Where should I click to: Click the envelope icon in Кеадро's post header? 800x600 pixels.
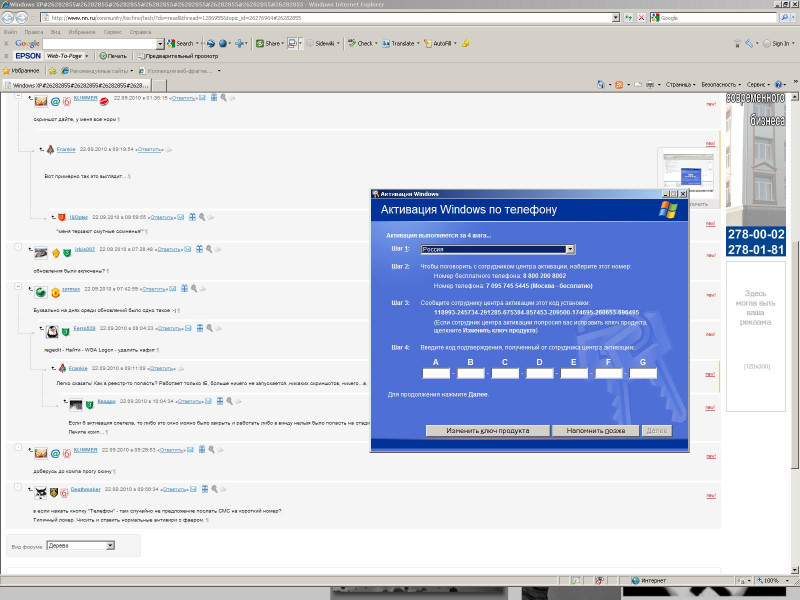[208, 401]
